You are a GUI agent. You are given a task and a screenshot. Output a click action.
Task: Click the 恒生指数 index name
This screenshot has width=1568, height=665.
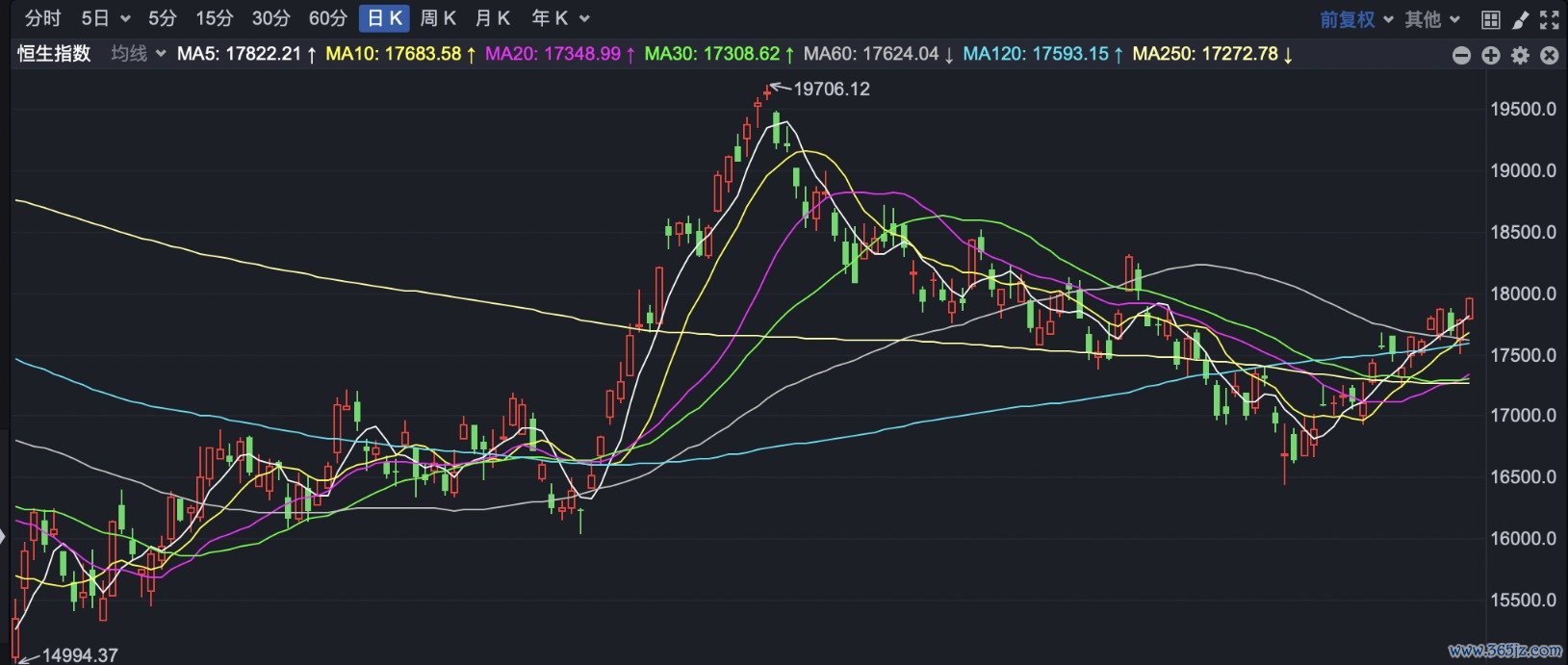54,54
